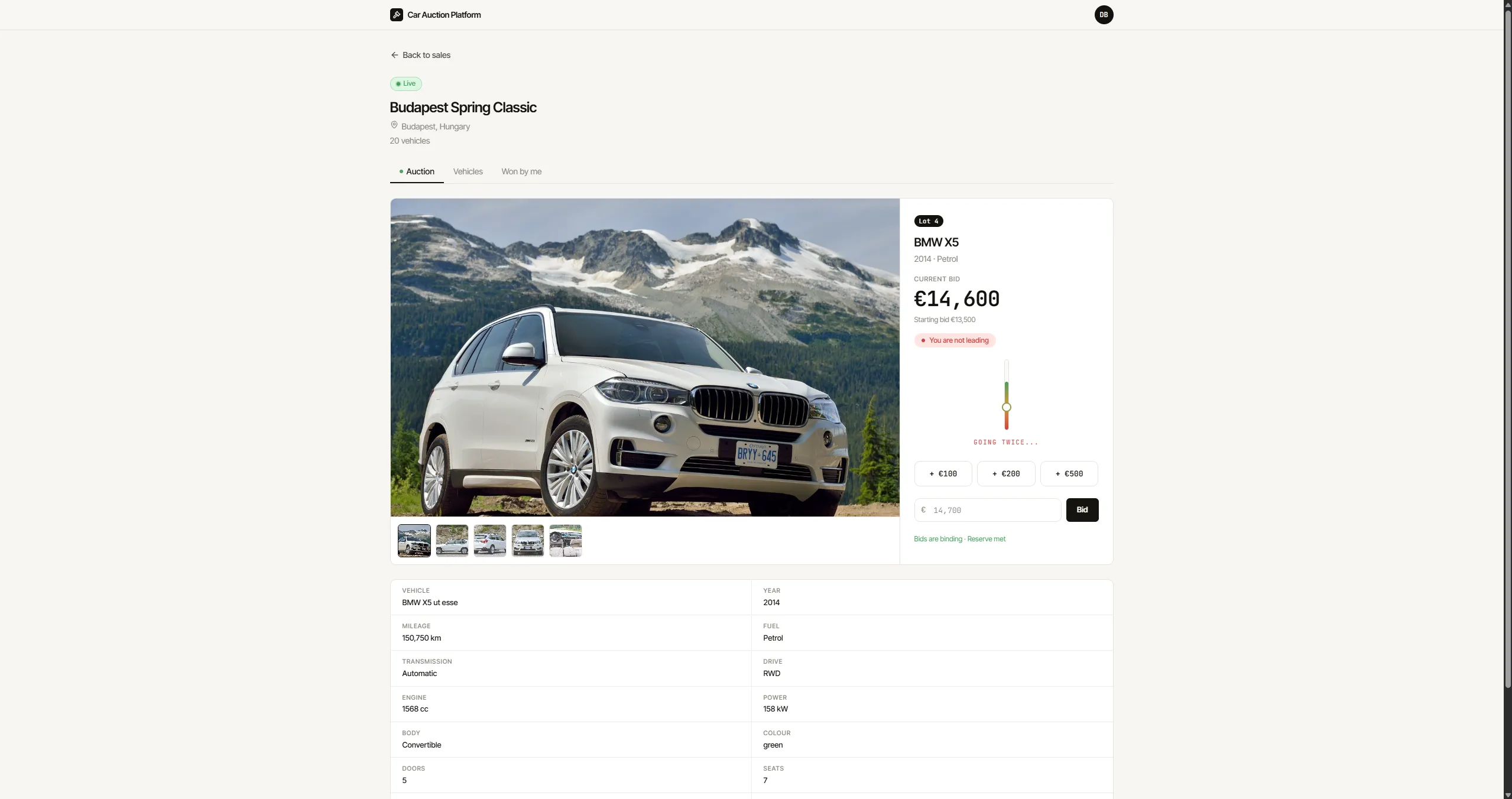Click the RWD drive value
Screen dimensions: 1512x799
pos(771,674)
